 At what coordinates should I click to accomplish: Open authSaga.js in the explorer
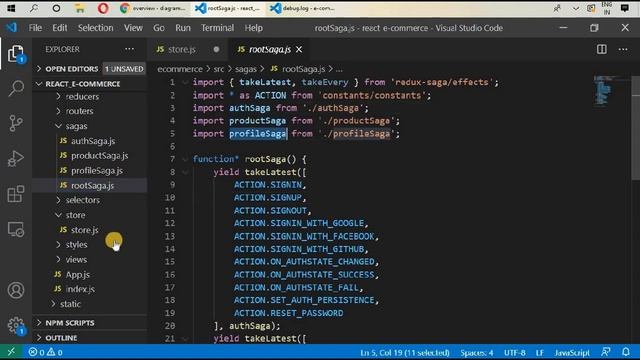point(93,141)
